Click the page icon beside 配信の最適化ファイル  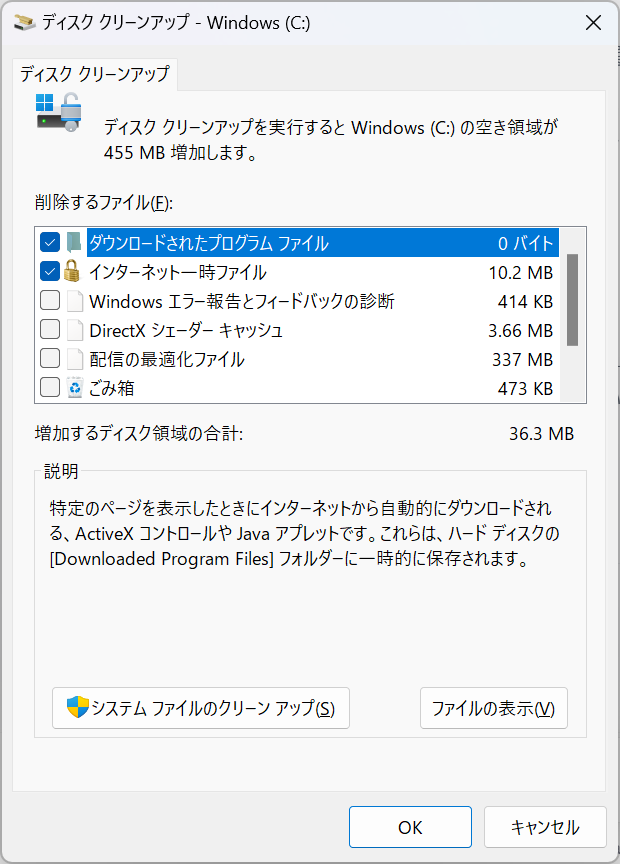pos(74,359)
